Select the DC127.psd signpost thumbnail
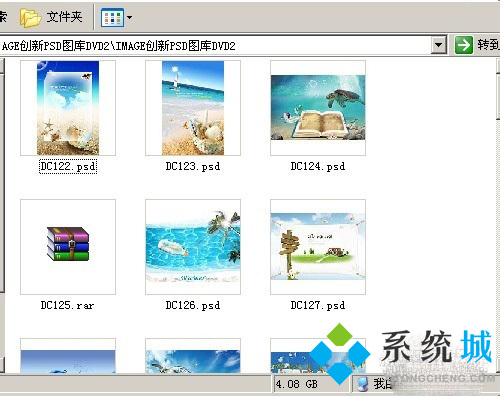The height and width of the screenshot is (396, 500). pos(318,247)
